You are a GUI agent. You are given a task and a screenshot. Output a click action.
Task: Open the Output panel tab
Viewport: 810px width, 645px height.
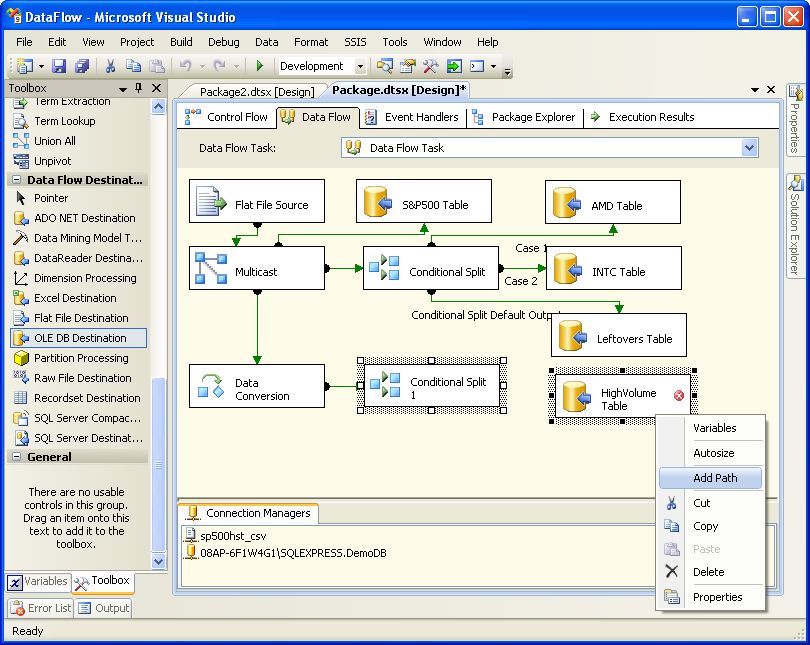(103, 608)
